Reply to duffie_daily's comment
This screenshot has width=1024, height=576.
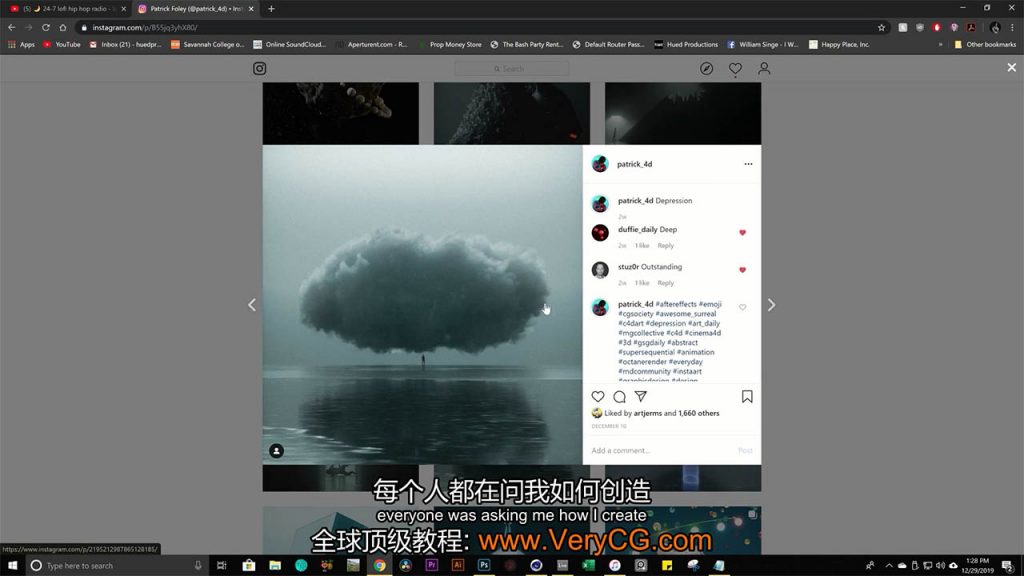point(665,246)
